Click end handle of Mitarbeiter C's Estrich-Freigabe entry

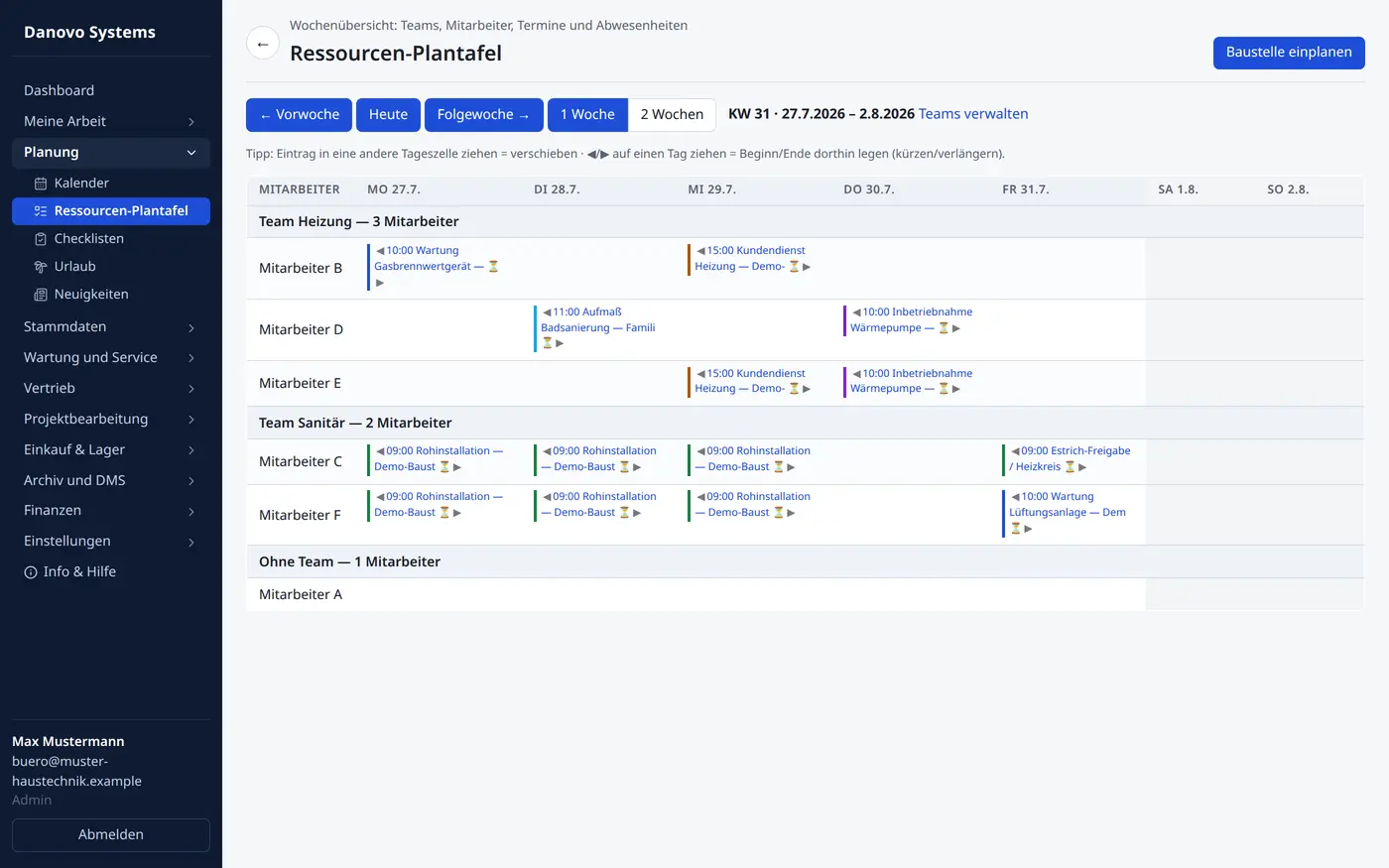click(1082, 467)
